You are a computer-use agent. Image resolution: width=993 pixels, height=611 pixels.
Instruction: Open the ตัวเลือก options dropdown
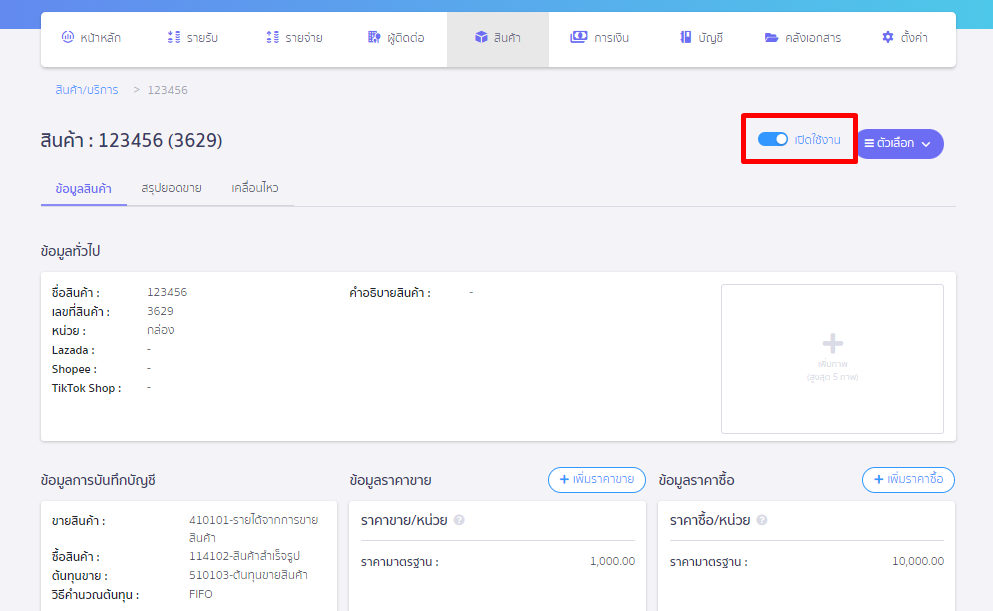coord(900,144)
